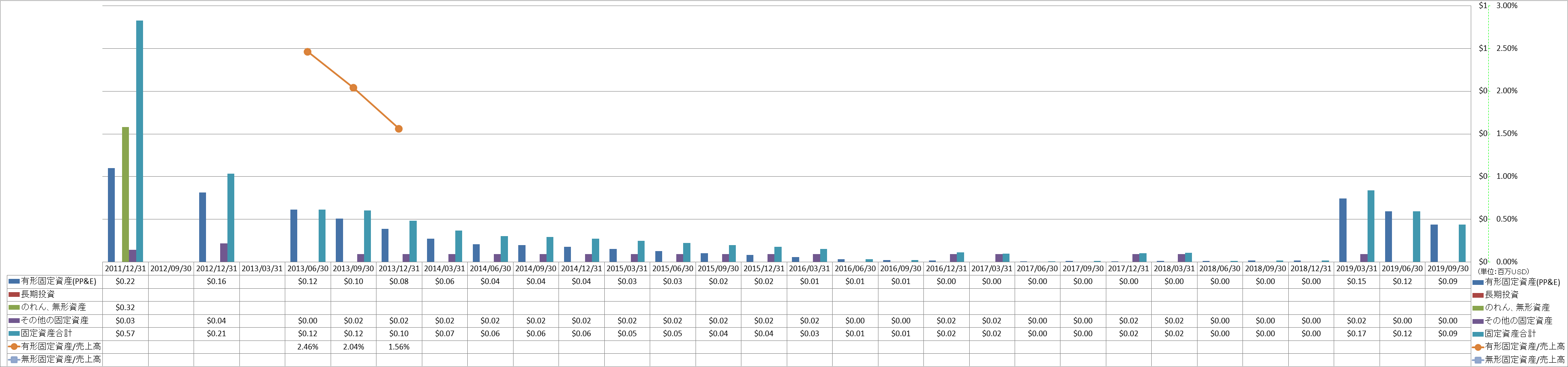Viewport: 1568px width, 367px height.
Task: Click その他の固定資産 entry in right-side legend
Action: click(x=1512, y=320)
